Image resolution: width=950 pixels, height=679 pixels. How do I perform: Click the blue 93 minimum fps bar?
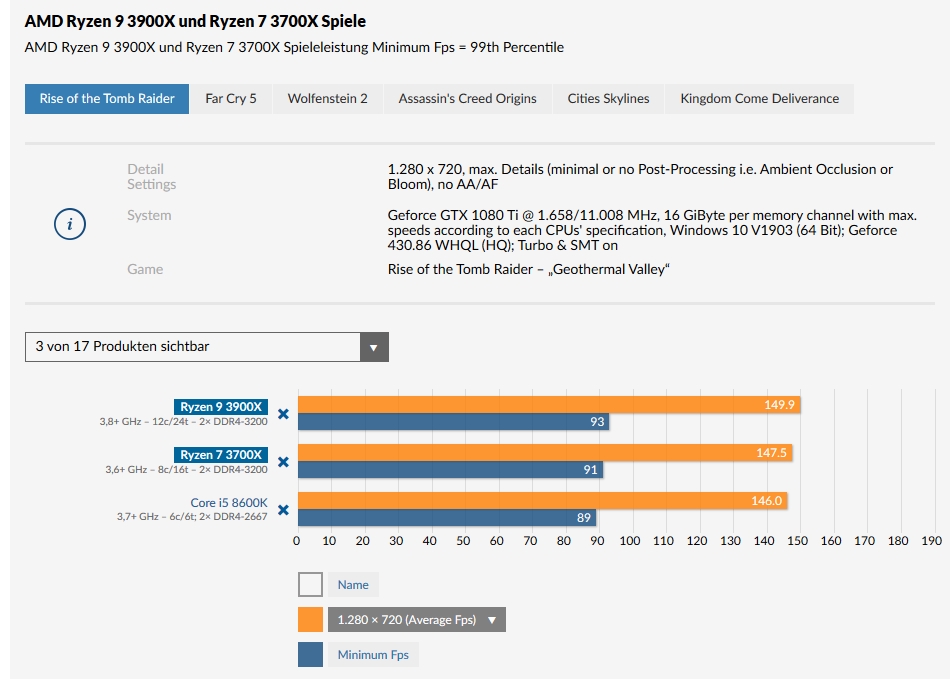click(x=453, y=422)
